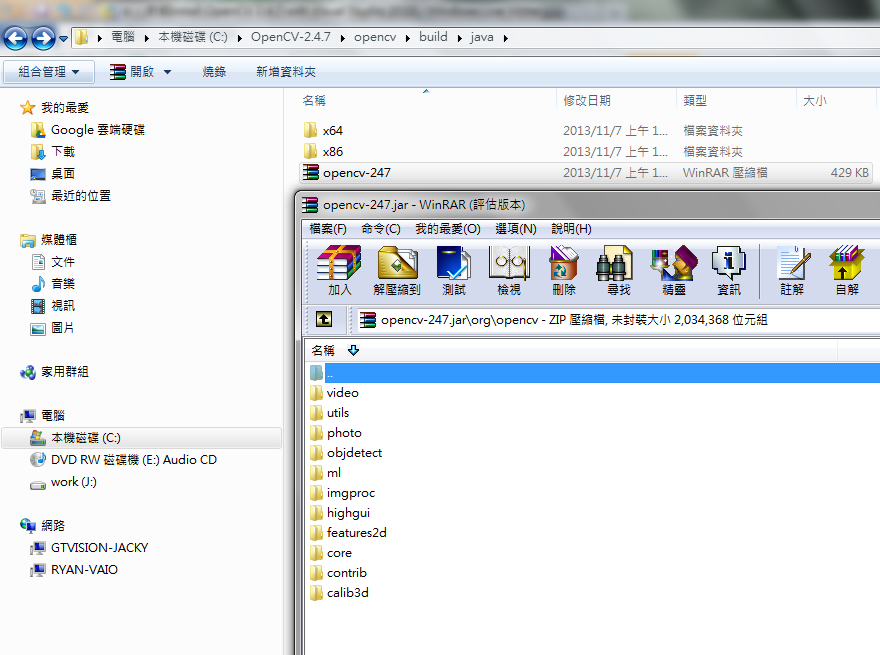
Task: Click the work (J:) drive icon
Action: (38, 484)
